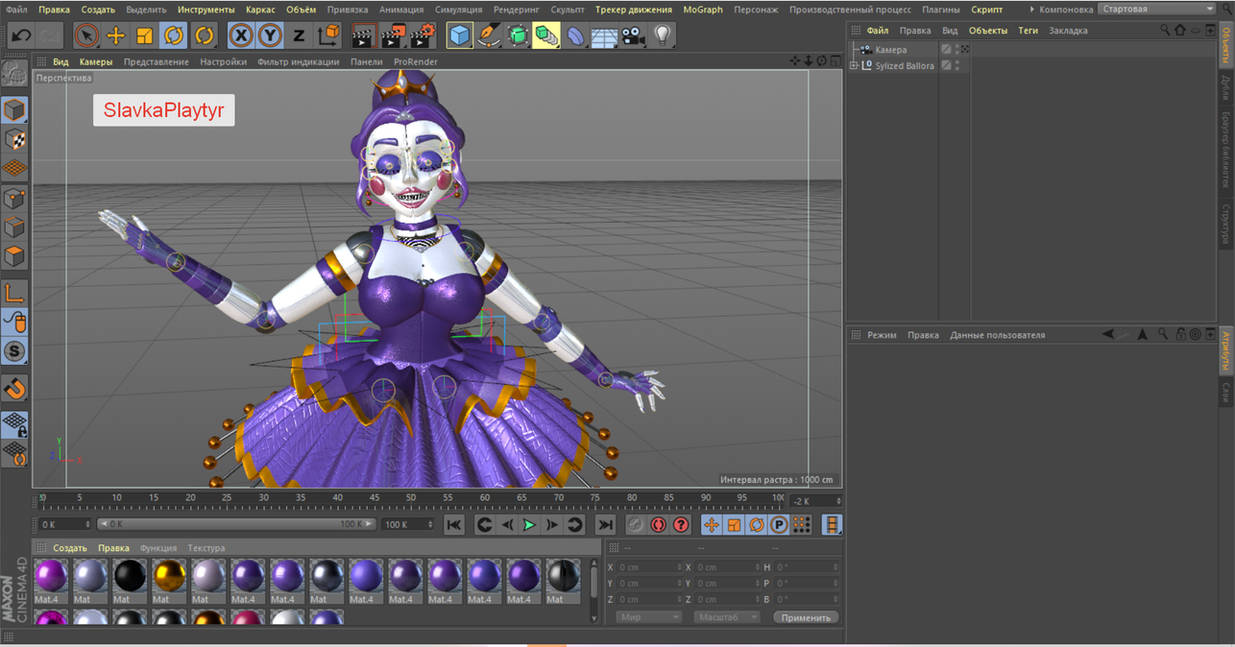The width and height of the screenshot is (1235, 647).
Task: Select the Move tool in the toolbar
Action: (116, 35)
